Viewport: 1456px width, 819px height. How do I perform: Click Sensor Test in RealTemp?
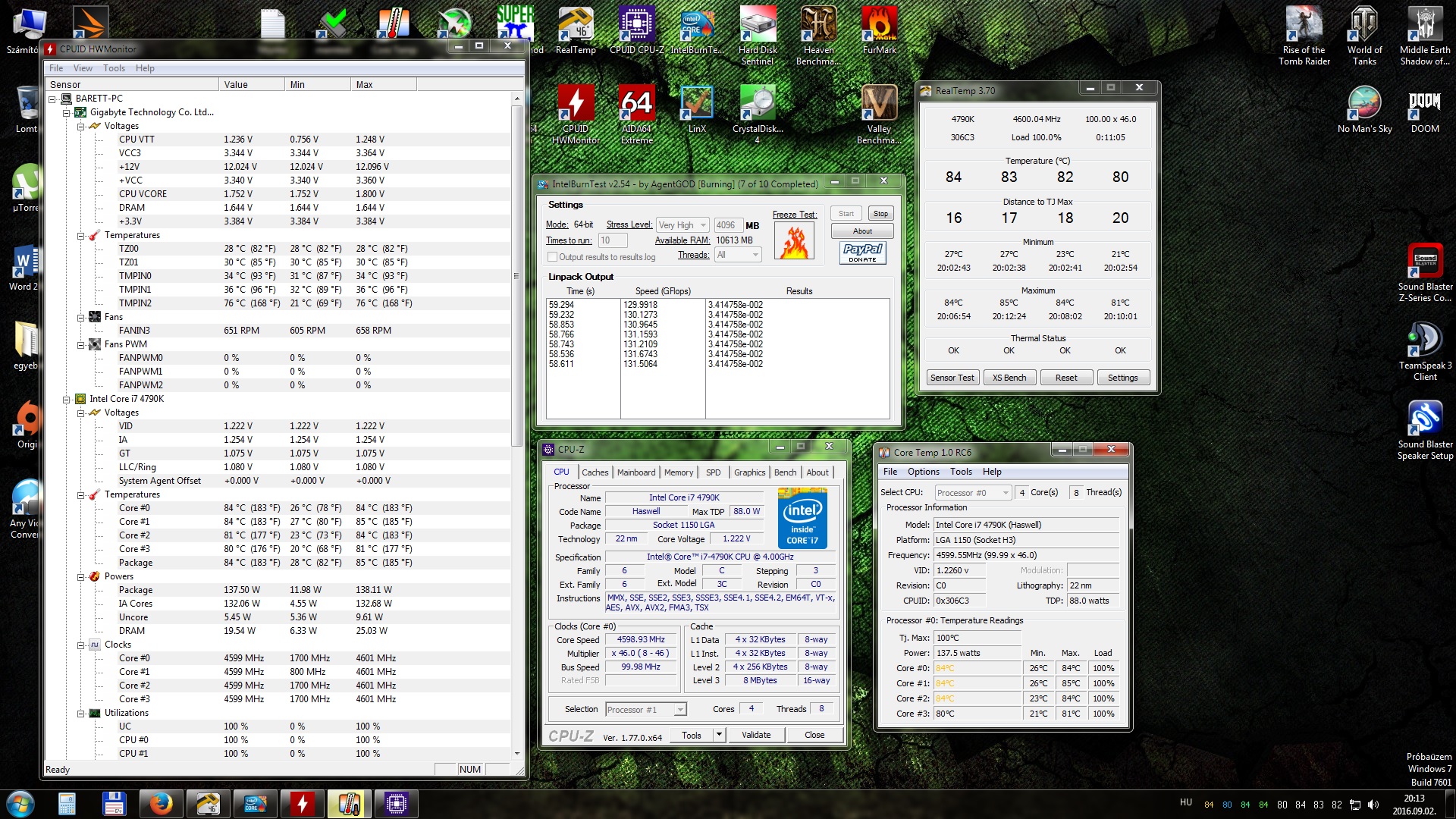tap(952, 378)
